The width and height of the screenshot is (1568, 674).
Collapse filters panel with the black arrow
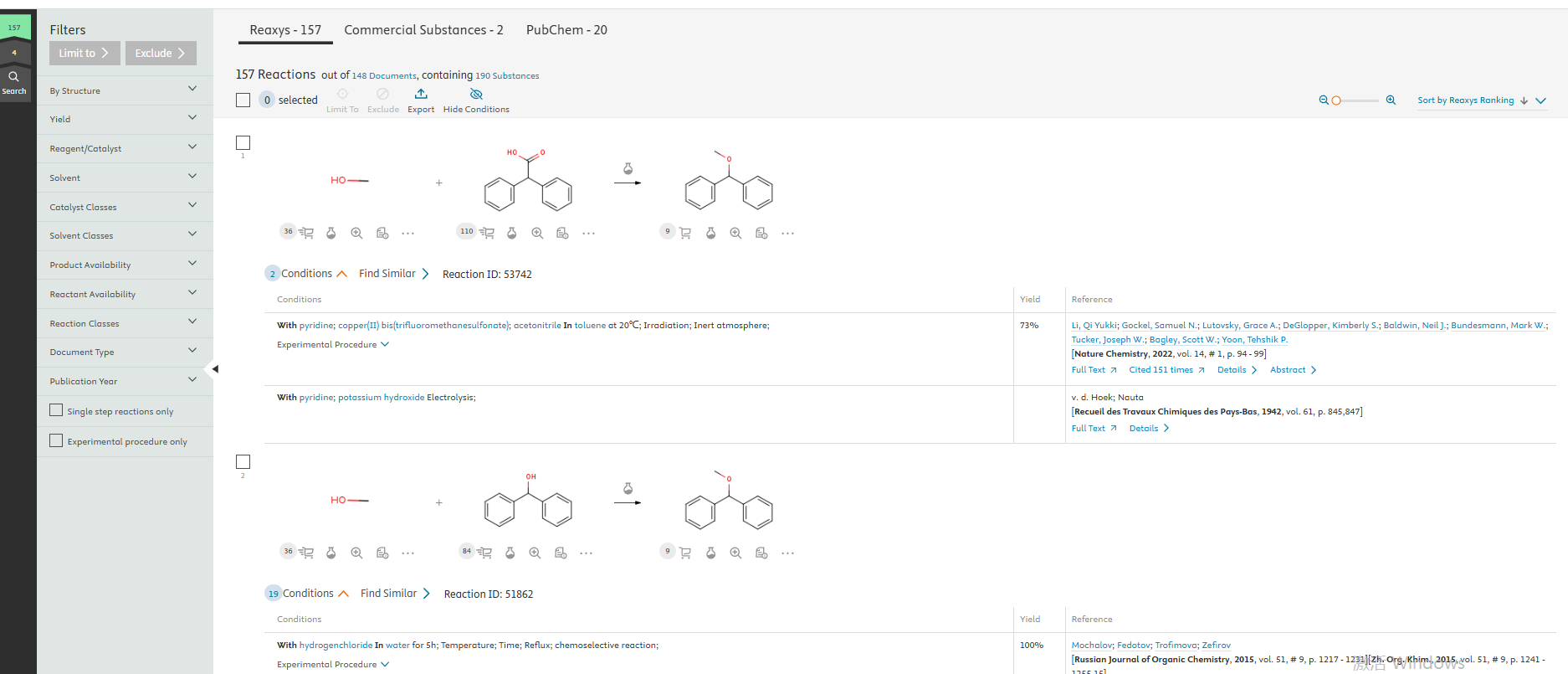215,368
